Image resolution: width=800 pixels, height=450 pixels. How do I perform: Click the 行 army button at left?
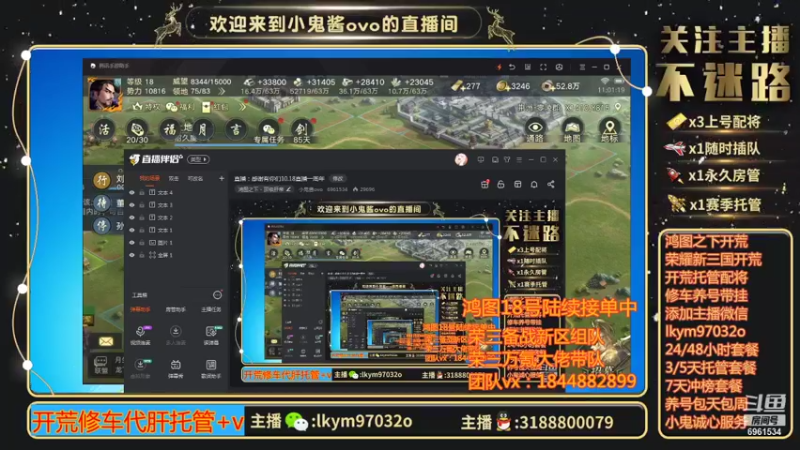click(x=102, y=180)
